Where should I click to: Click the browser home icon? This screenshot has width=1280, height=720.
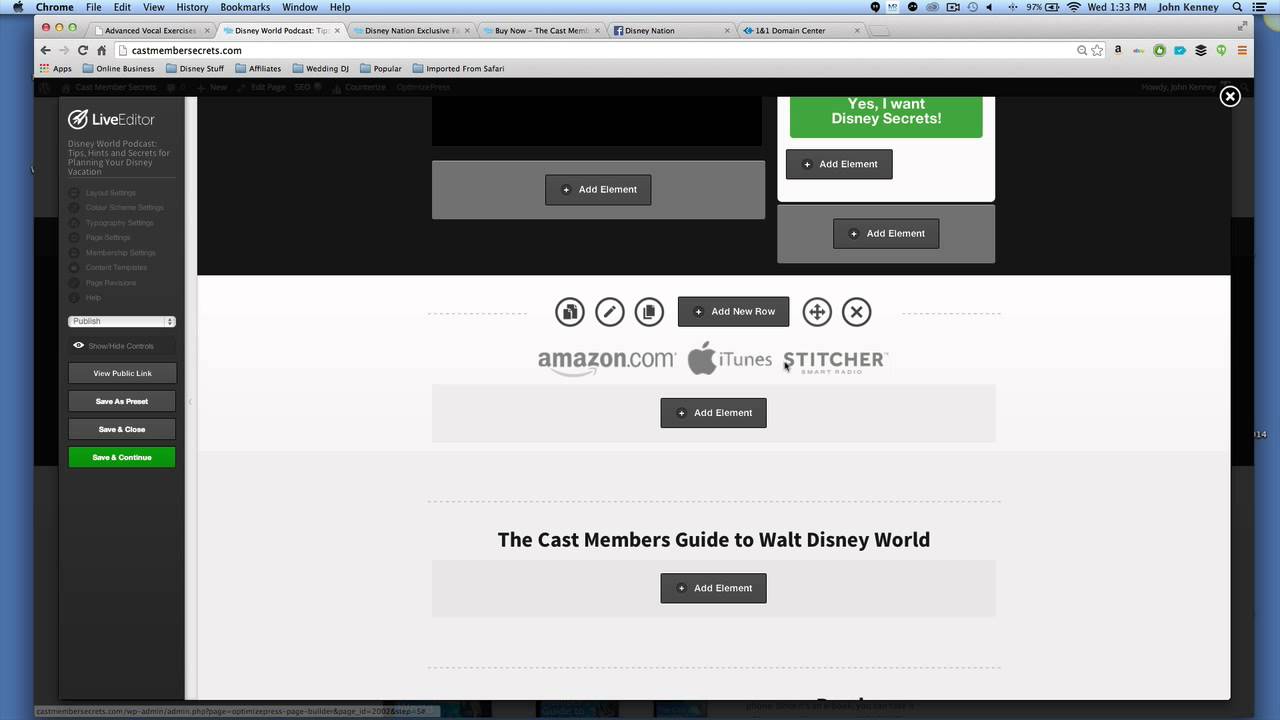pos(101,50)
